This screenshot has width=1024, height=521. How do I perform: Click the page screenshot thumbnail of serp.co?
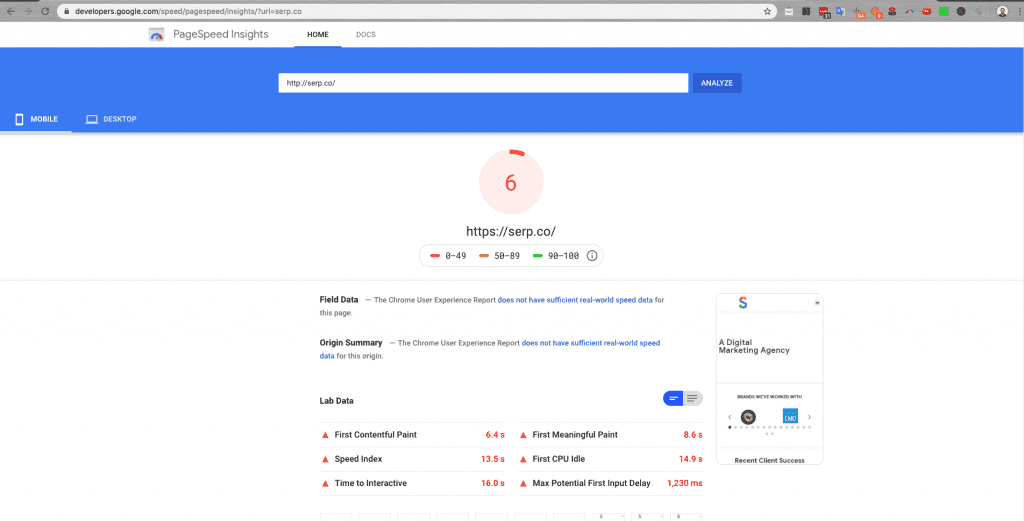pos(769,379)
